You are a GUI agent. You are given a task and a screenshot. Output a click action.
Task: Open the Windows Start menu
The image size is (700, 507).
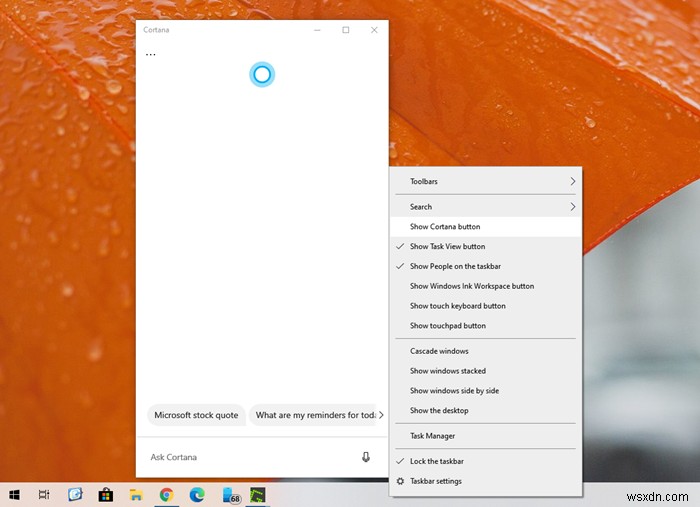(14, 495)
